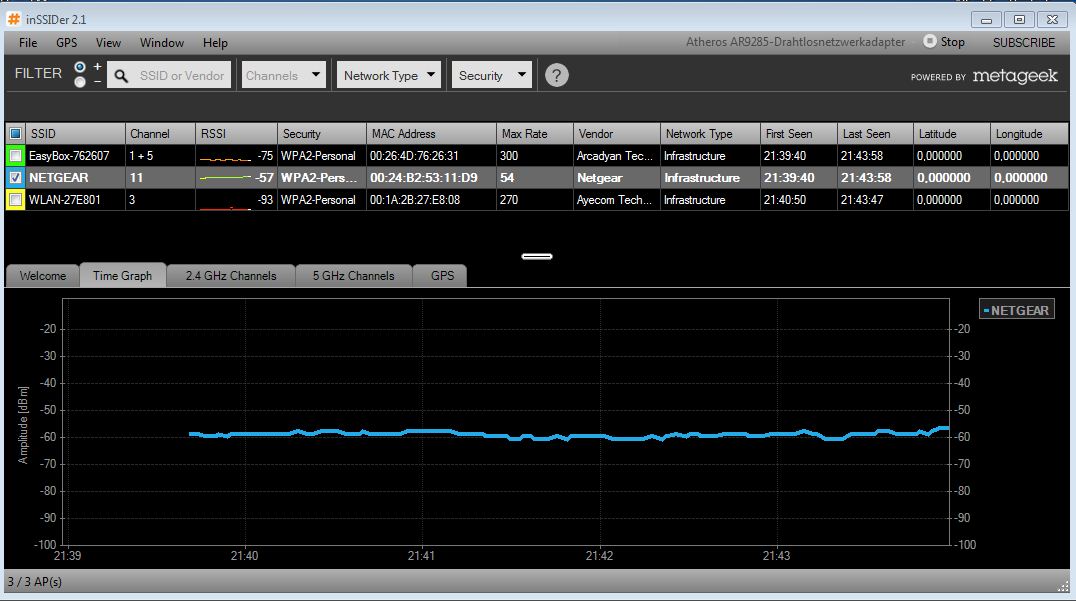Open the filter help question mark
Viewport: 1076px width, 601px height.
click(x=557, y=75)
